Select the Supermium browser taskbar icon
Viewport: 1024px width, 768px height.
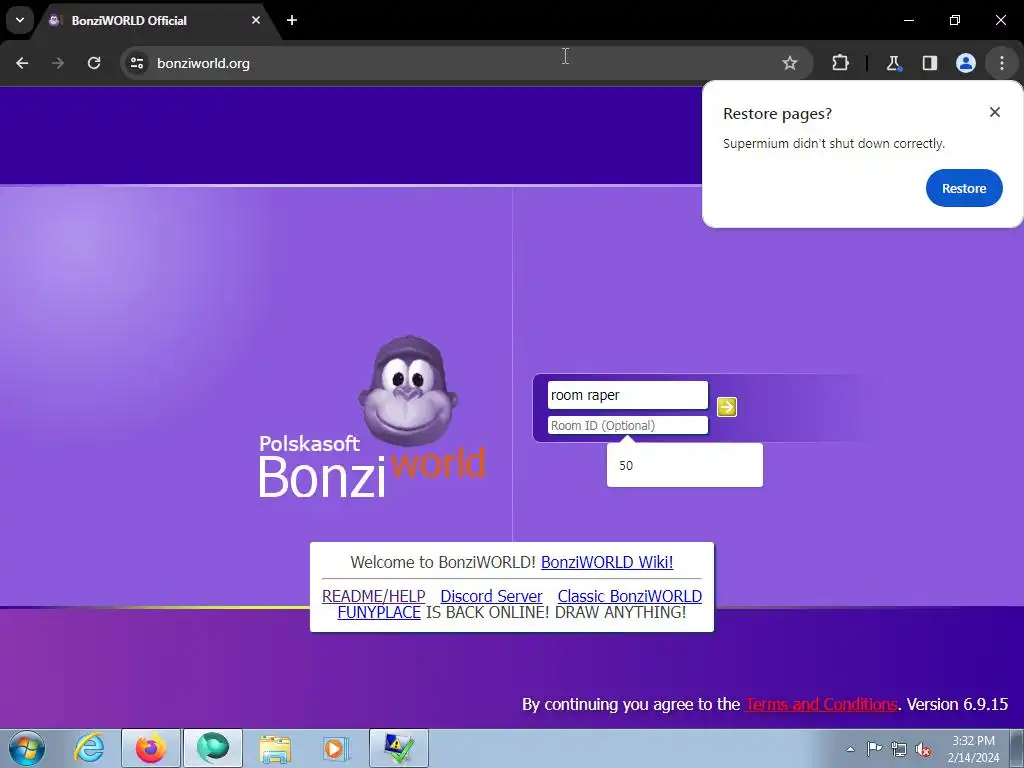[213, 748]
